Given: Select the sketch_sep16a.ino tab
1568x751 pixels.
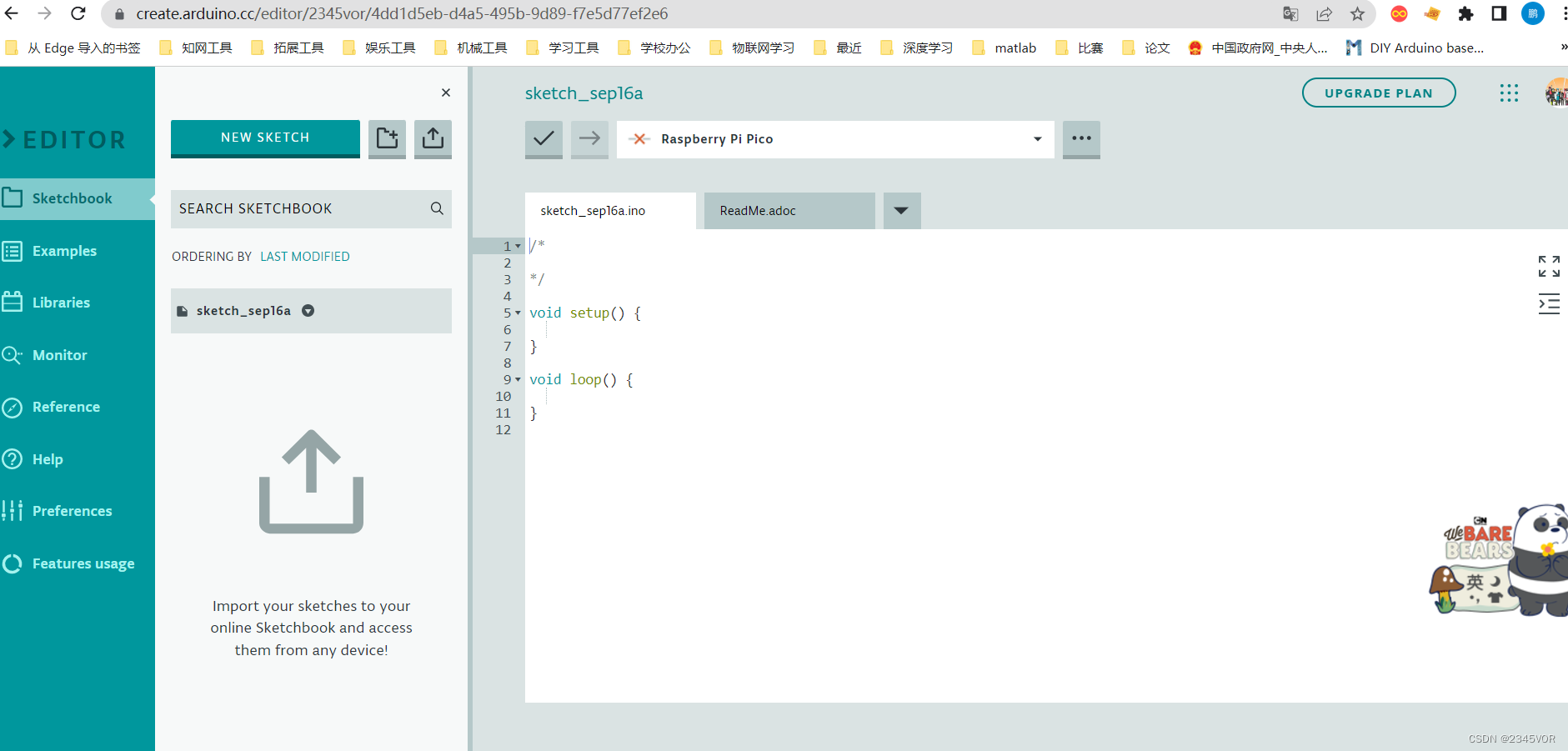Looking at the screenshot, I should pyautogui.click(x=593, y=210).
